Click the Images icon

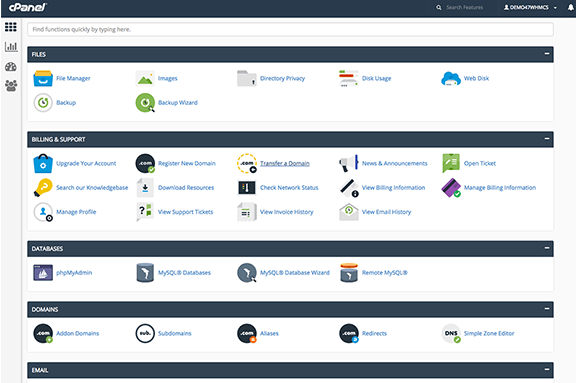pyautogui.click(x=145, y=78)
